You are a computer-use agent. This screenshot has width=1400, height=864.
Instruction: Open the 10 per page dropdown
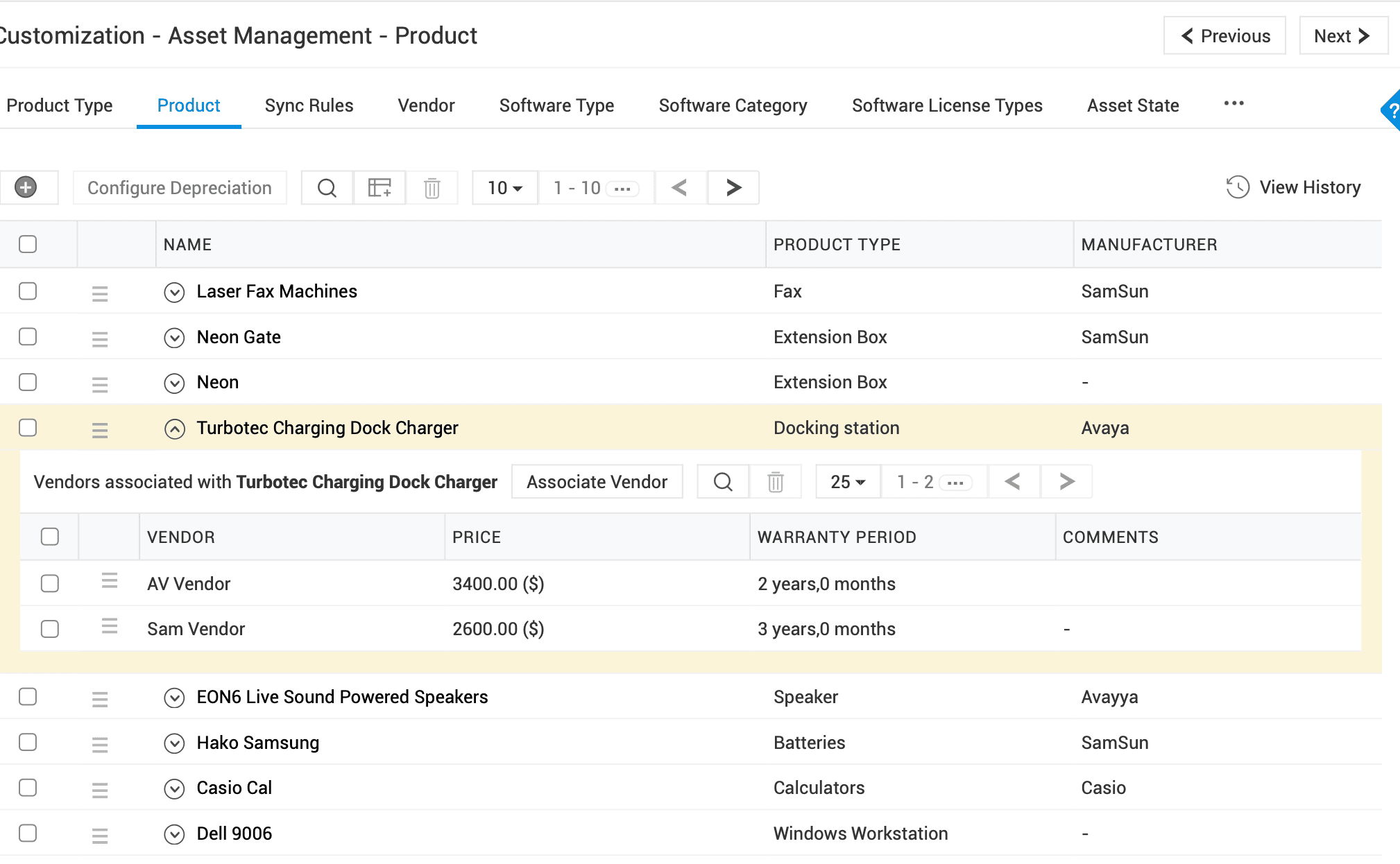[x=504, y=188]
